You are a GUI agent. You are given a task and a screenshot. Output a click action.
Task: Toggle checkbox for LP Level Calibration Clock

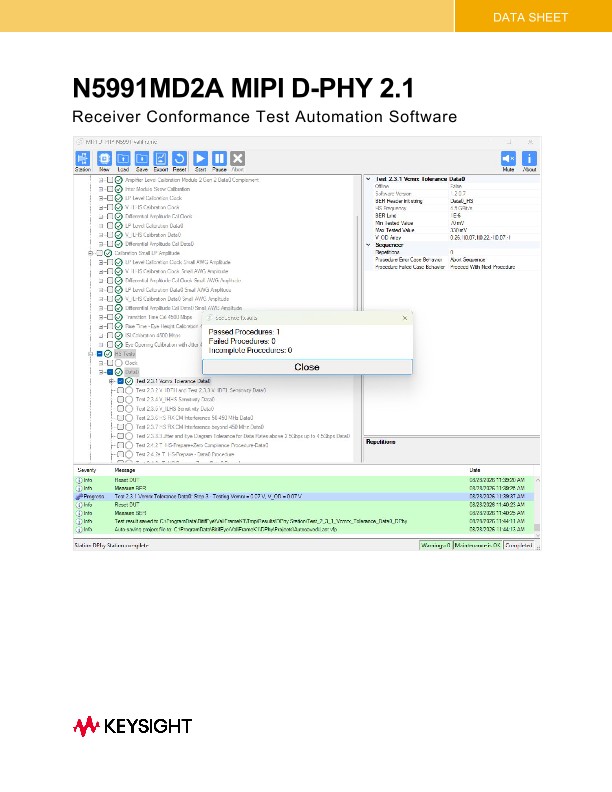(110, 198)
